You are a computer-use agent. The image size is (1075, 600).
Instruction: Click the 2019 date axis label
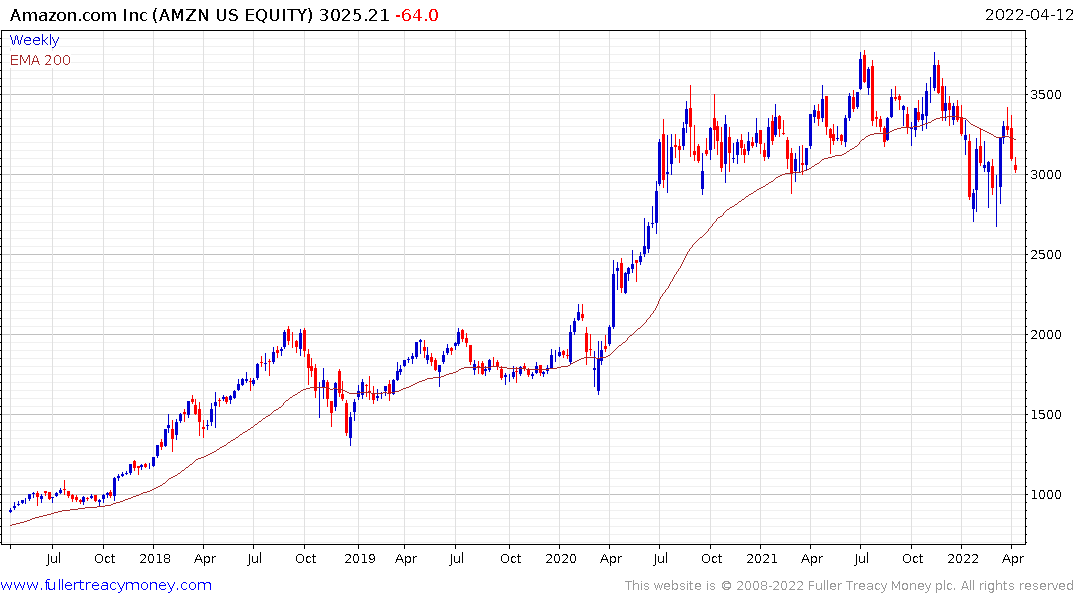[360, 559]
